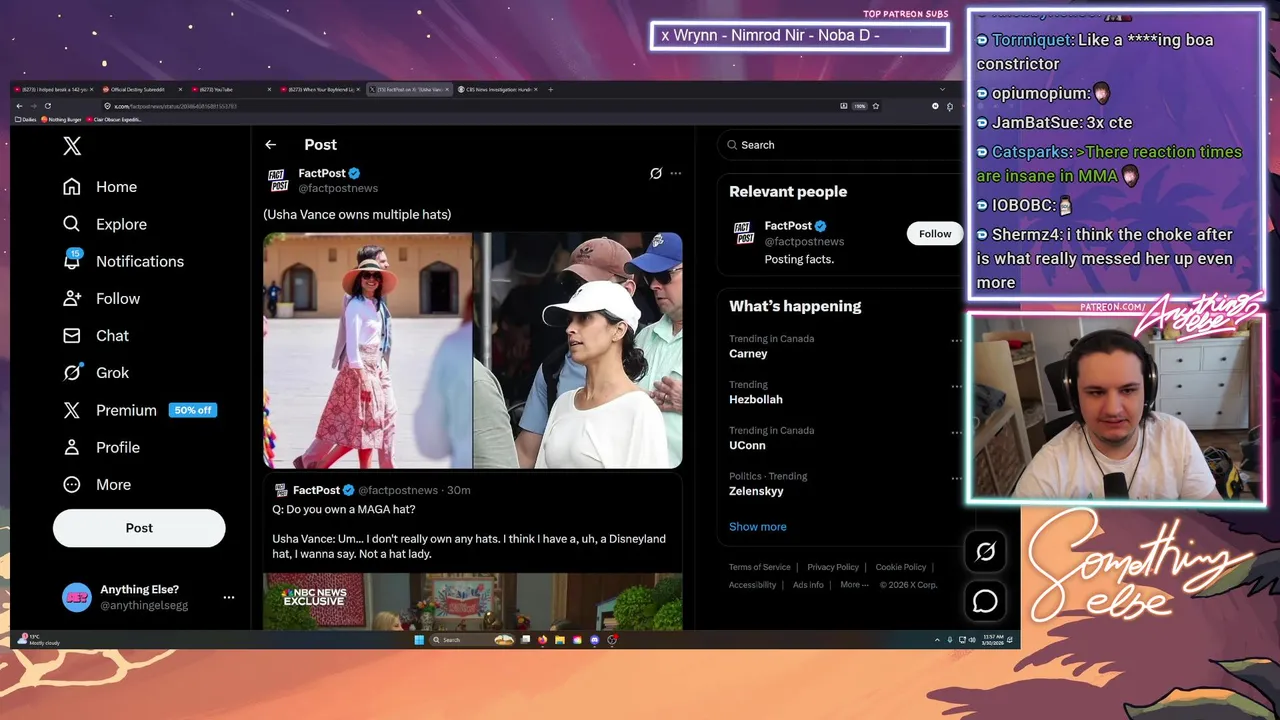Click the white Post button

(x=139, y=528)
